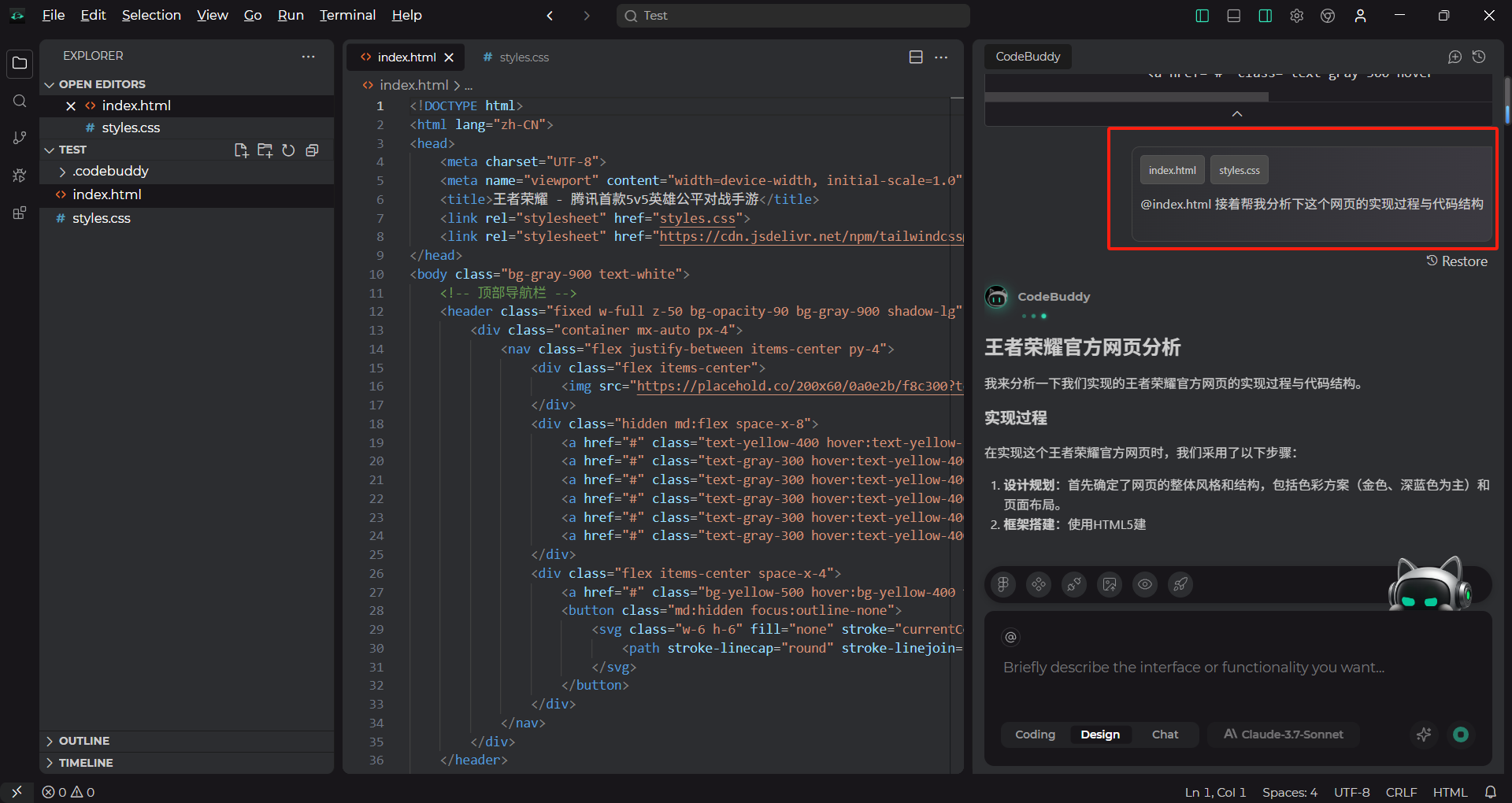This screenshot has width=1512, height=803.
Task: Open the Search view in activity bar
Action: coord(20,101)
